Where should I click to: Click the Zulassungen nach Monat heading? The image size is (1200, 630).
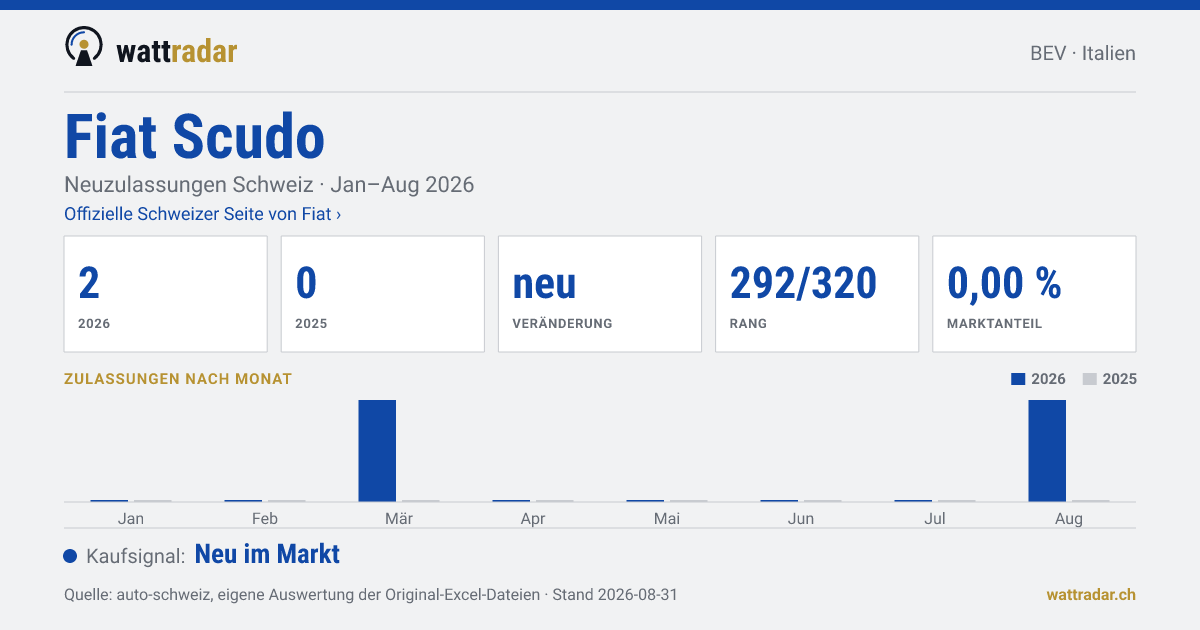click(178, 379)
